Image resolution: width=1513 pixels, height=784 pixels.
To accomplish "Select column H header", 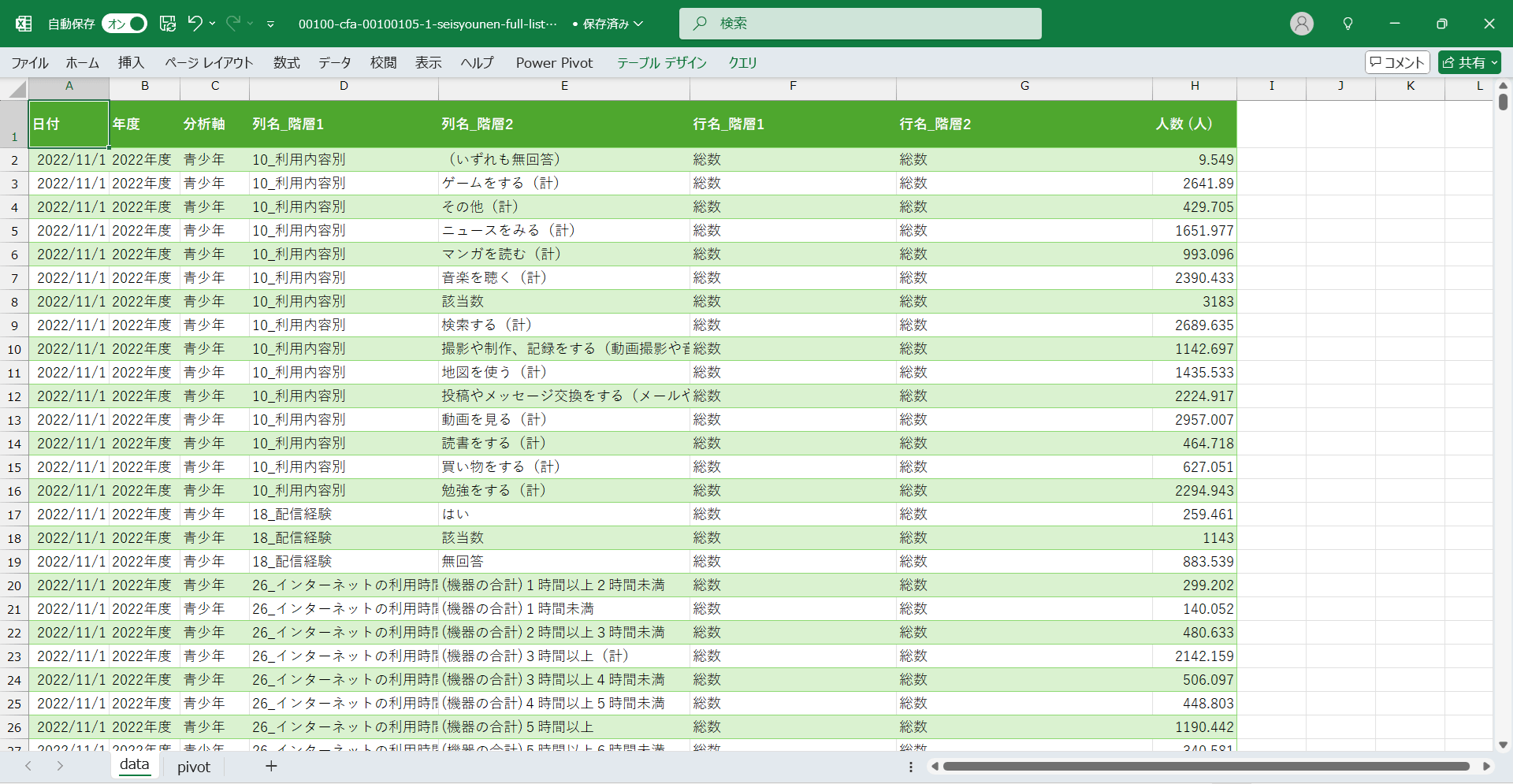I will [x=1194, y=86].
